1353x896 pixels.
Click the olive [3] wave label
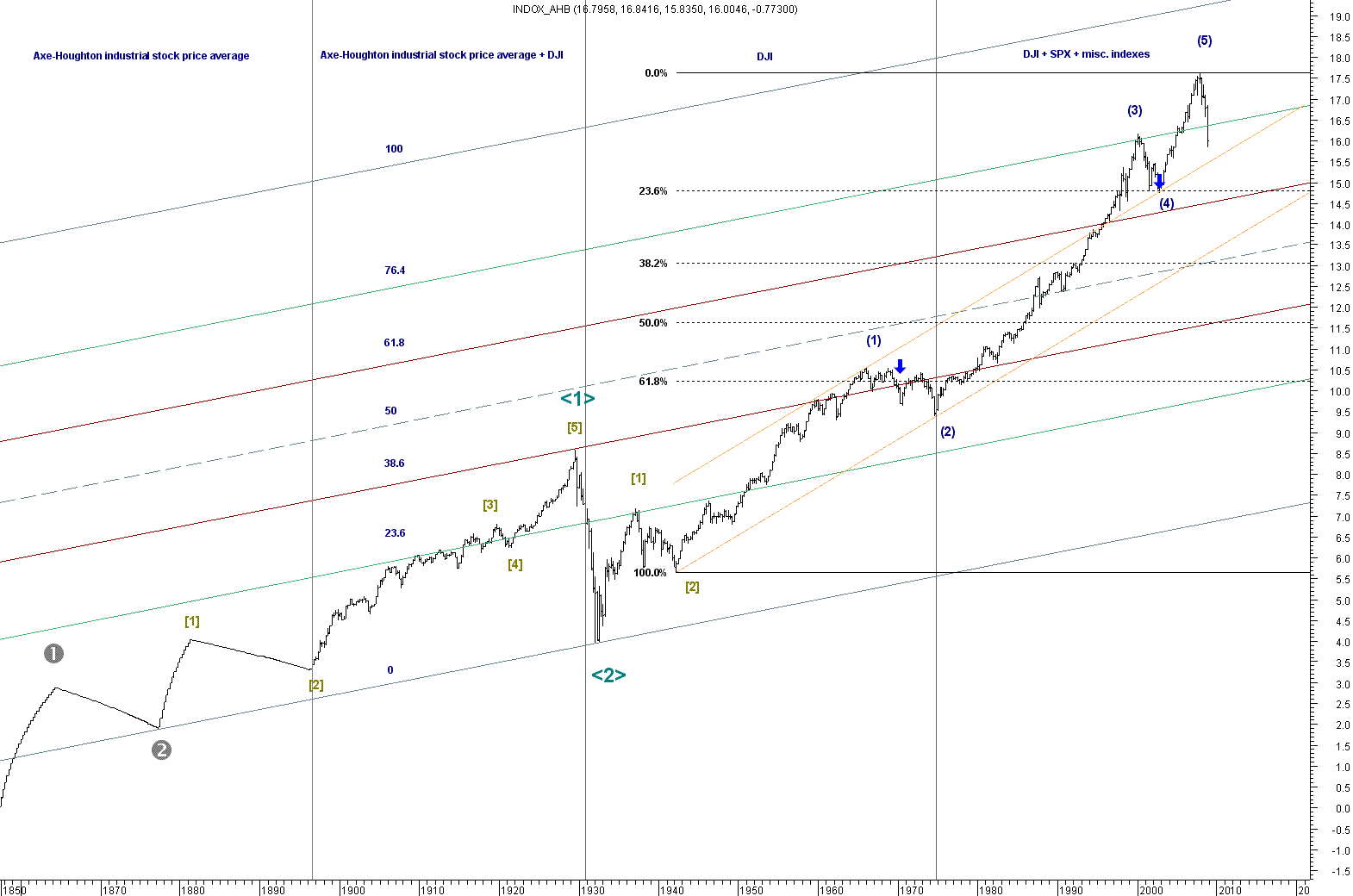point(489,505)
